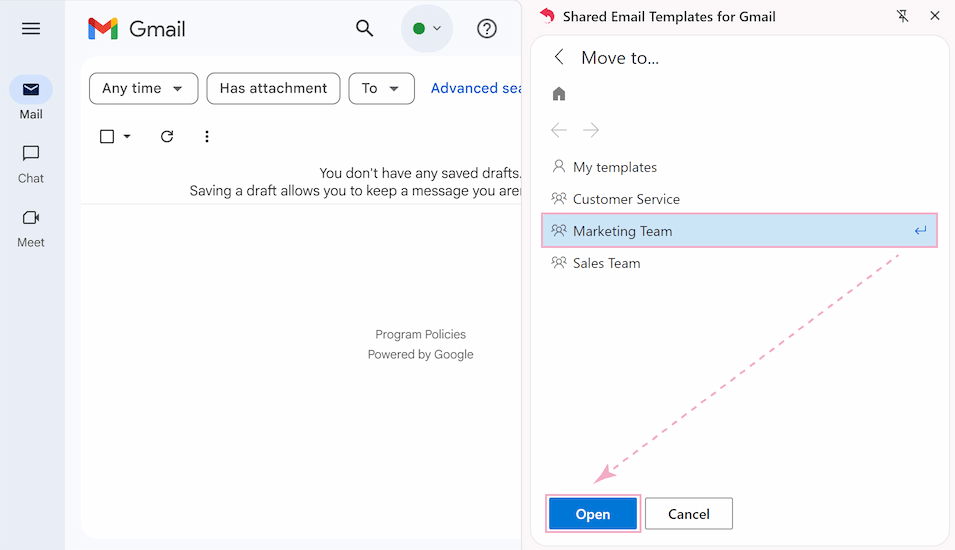Open the Program Policies link
This screenshot has width=955, height=550.
420,334
